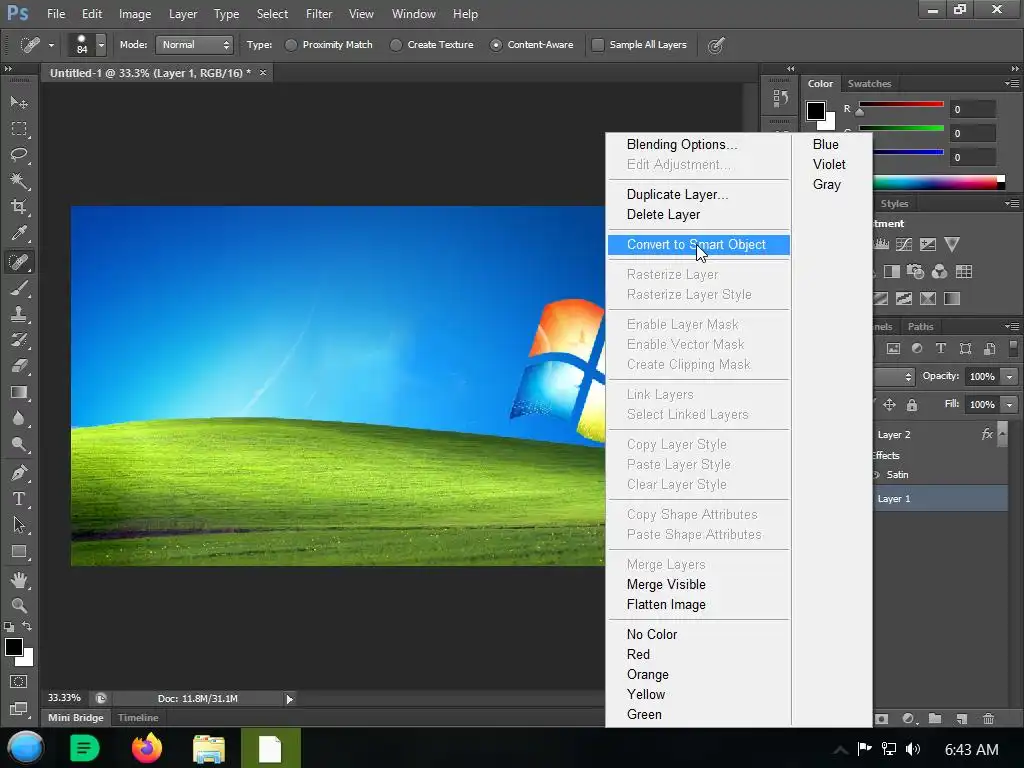Select Content-Aware radio button

click(x=496, y=45)
